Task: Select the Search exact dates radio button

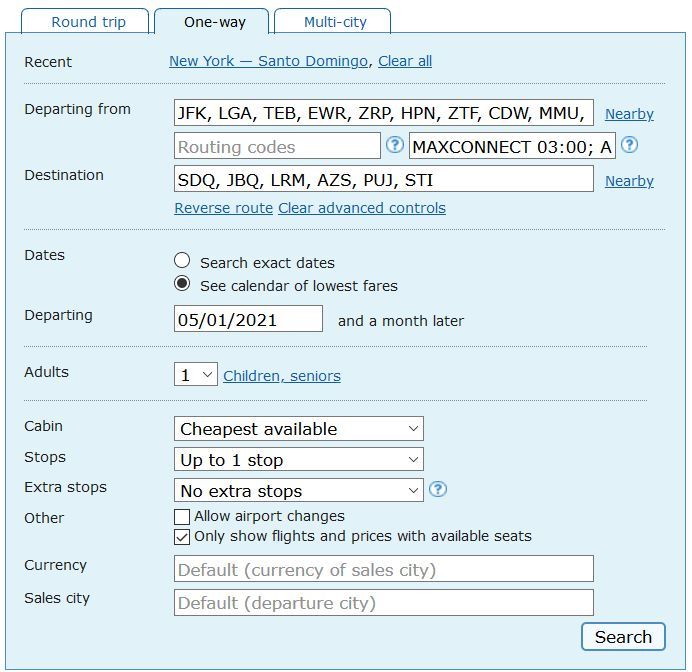Action: [182, 260]
